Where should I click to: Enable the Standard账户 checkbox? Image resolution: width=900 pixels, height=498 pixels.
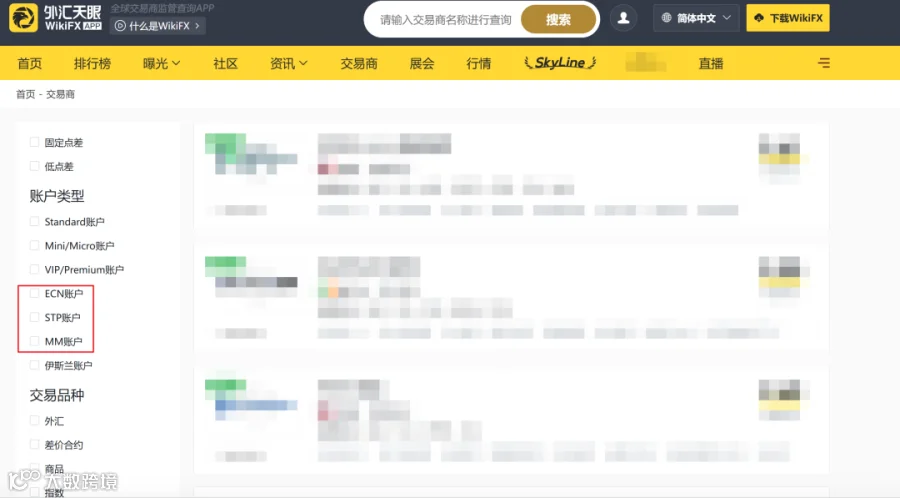coord(34,221)
